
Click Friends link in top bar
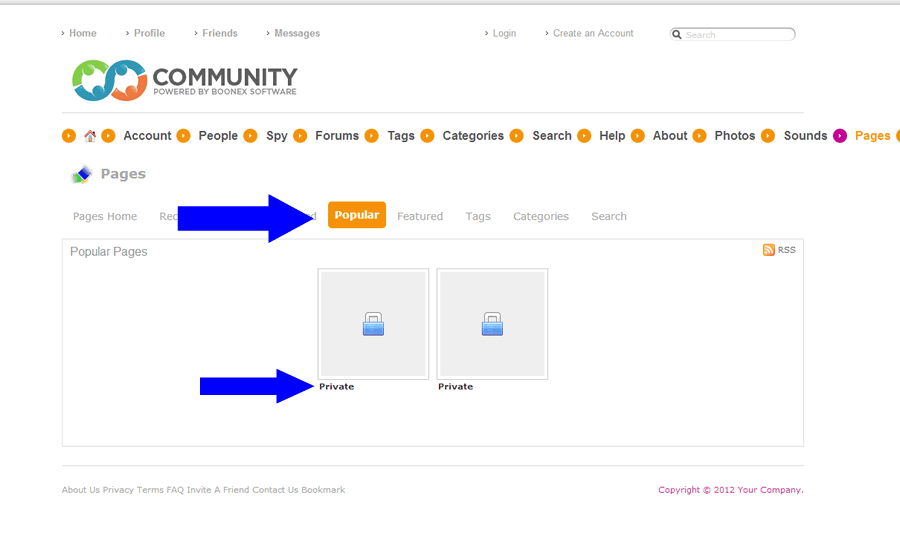[x=220, y=33]
